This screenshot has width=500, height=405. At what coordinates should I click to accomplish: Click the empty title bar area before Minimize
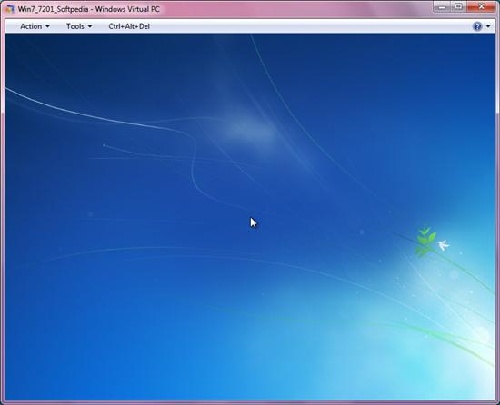click(x=297, y=9)
